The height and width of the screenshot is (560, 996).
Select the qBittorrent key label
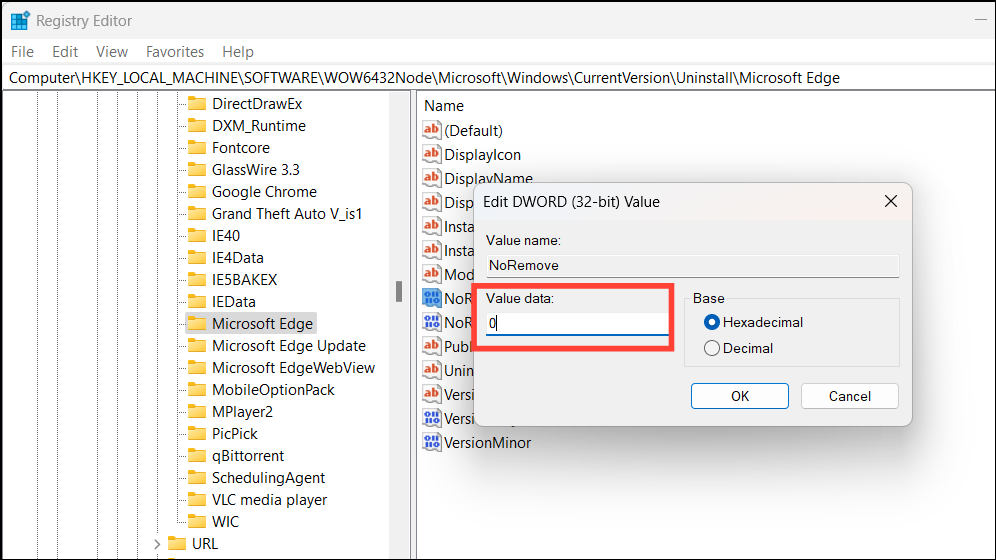[248, 456]
